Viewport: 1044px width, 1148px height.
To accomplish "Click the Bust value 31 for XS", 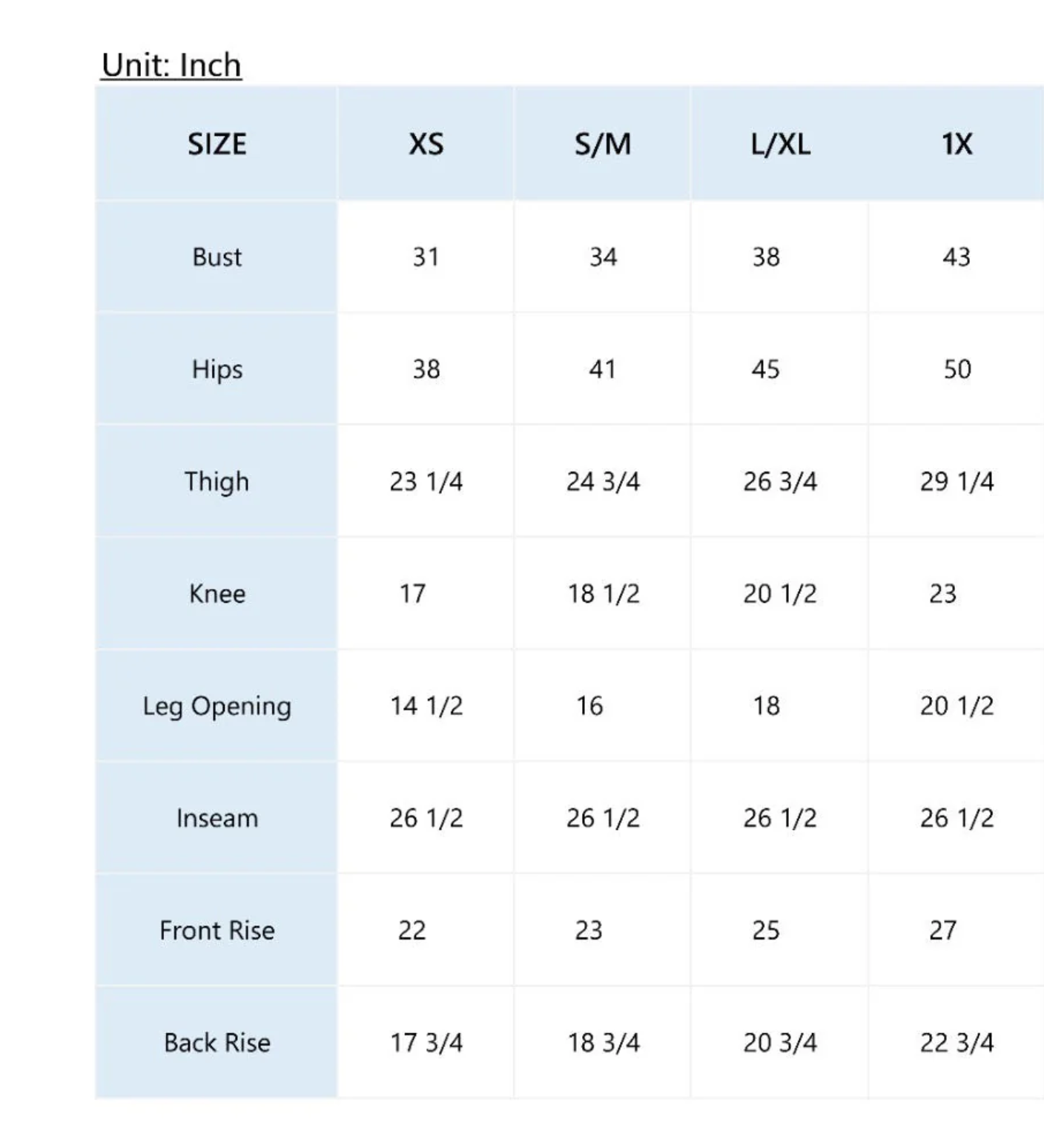I will click(426, 257).
